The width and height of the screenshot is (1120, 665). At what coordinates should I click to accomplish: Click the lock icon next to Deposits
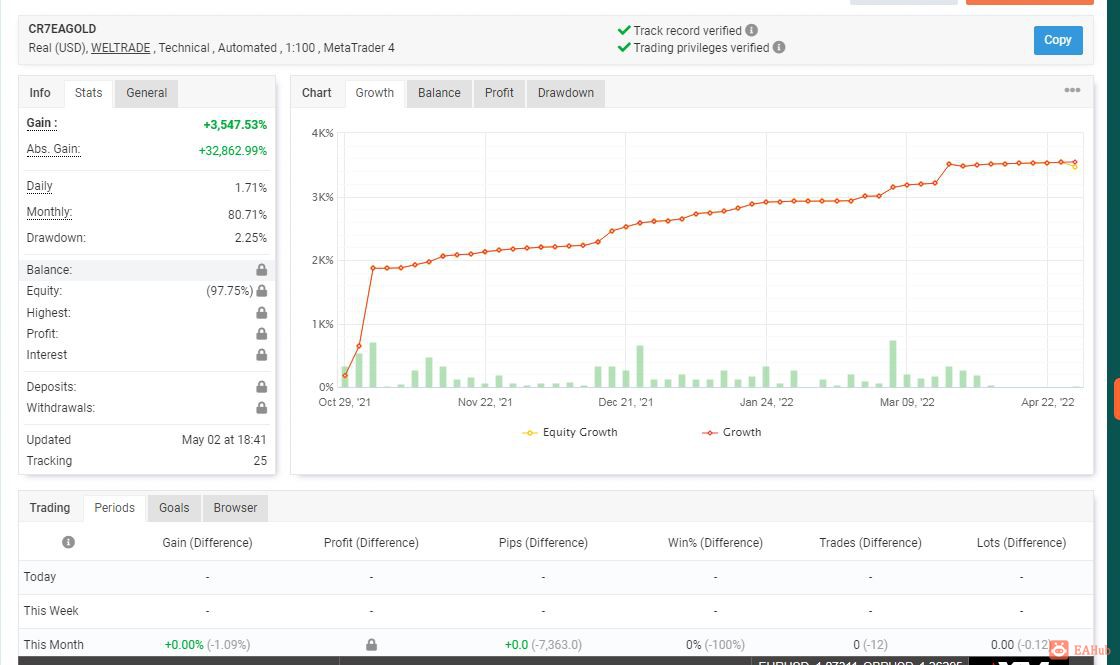click(261, 386)
